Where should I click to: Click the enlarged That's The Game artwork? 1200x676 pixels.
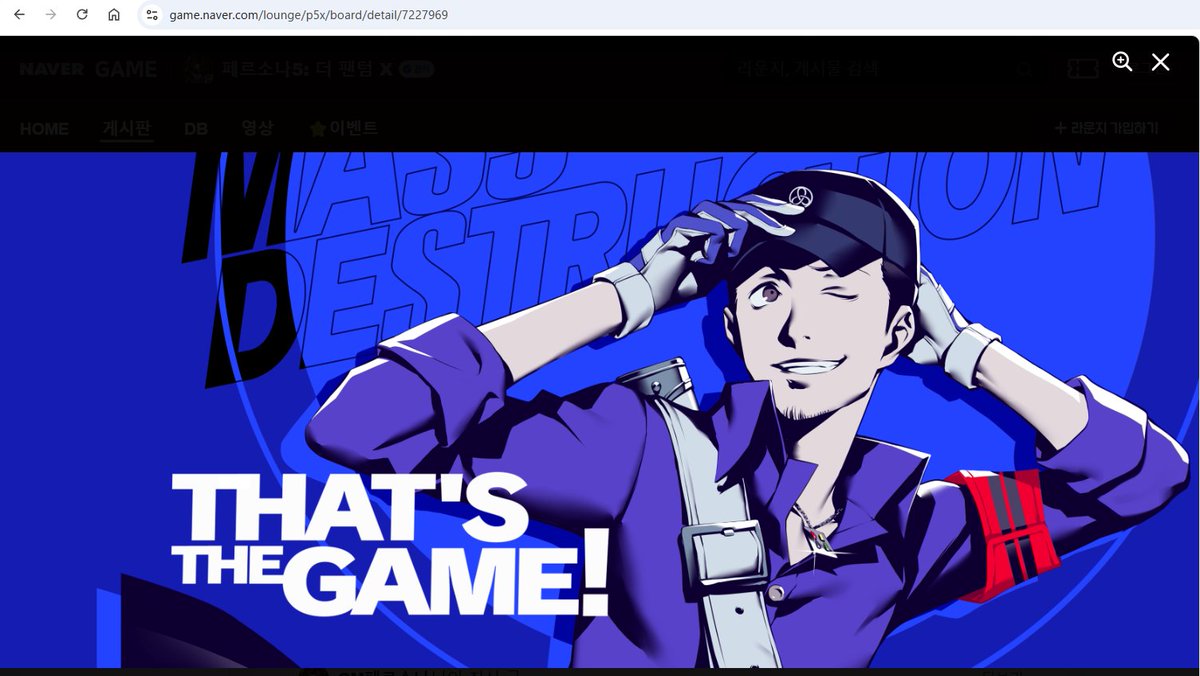click(x=600, y=409)
